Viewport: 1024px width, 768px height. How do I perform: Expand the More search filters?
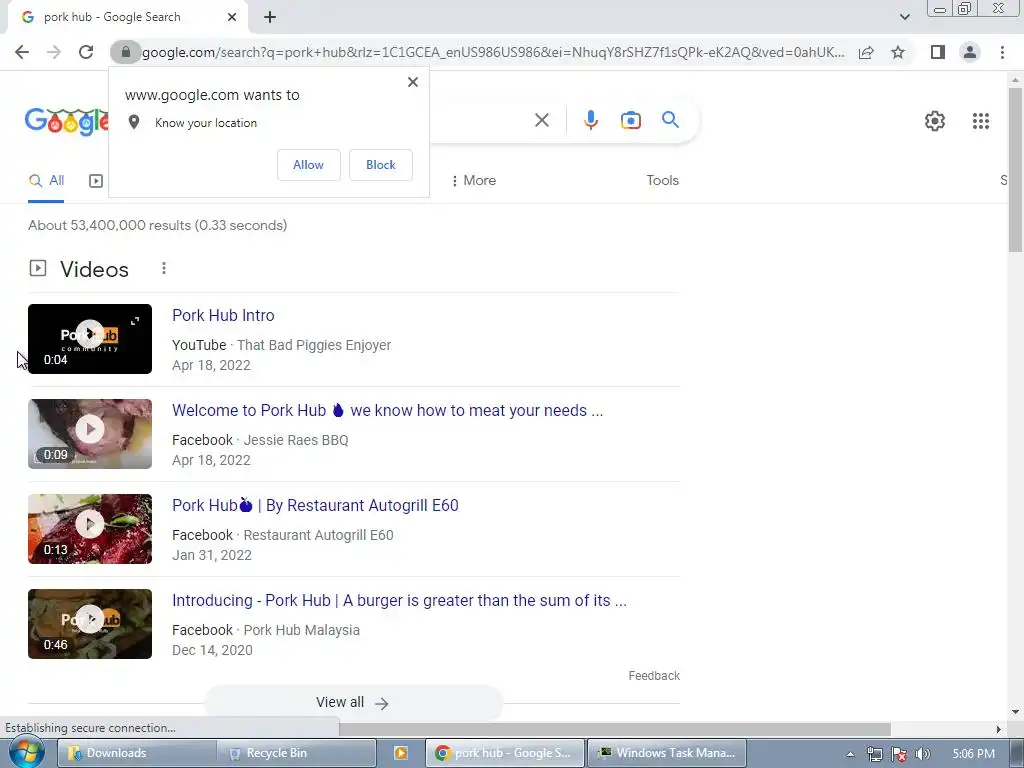[473, 180]
